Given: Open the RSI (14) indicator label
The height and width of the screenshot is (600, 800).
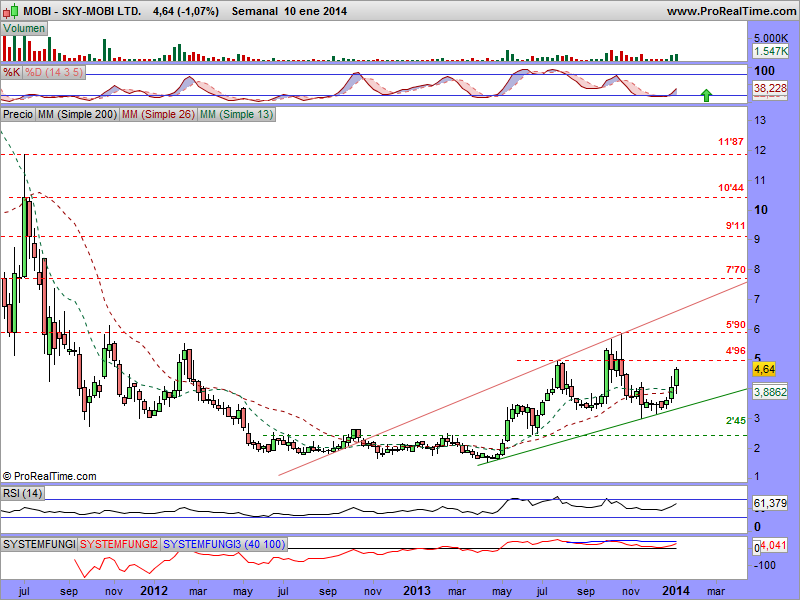Looking at the screenshot, I should (x=22, y=493).
